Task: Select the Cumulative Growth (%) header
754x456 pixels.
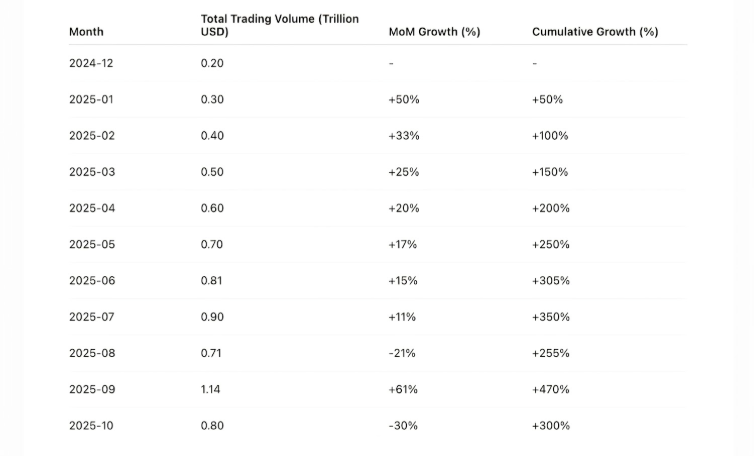Action: coord(594,32)
